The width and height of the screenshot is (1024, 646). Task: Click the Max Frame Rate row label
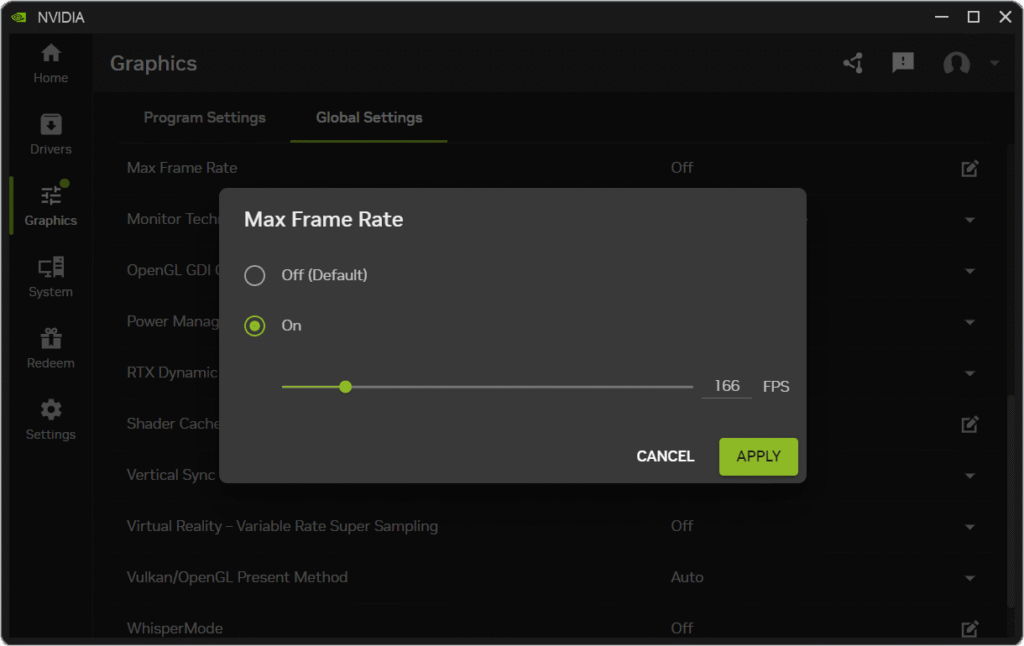[182, 168]
